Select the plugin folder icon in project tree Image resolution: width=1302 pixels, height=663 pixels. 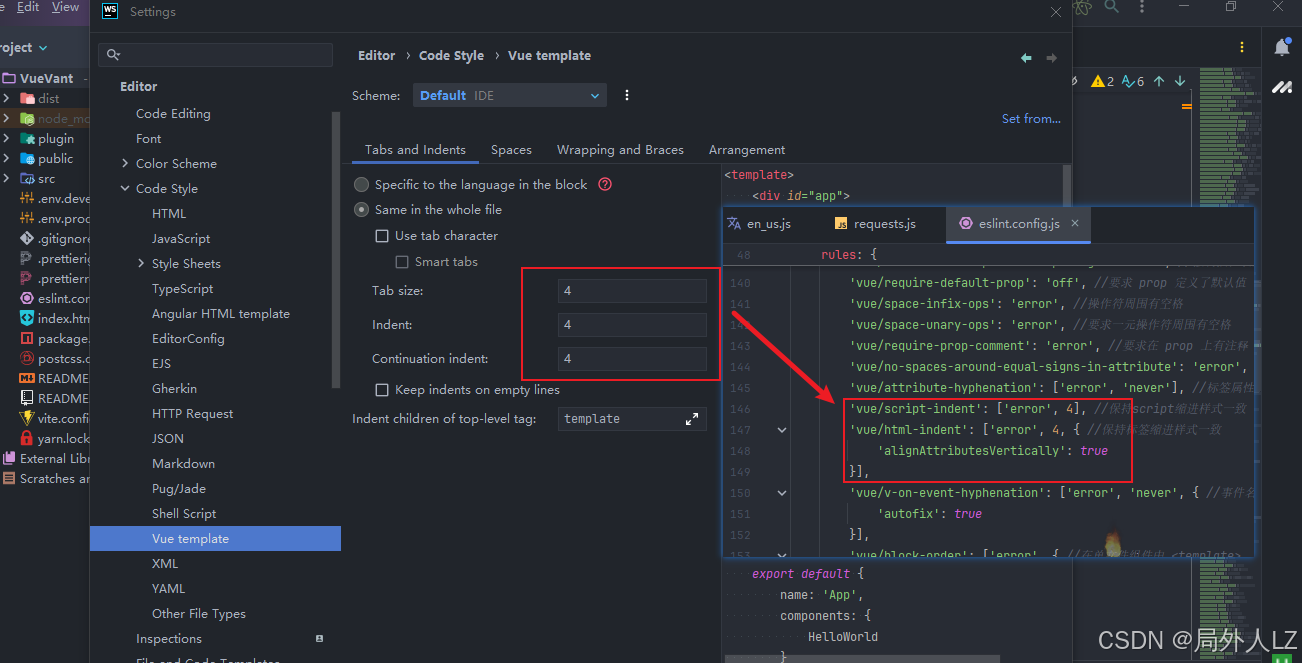[27, 139]
